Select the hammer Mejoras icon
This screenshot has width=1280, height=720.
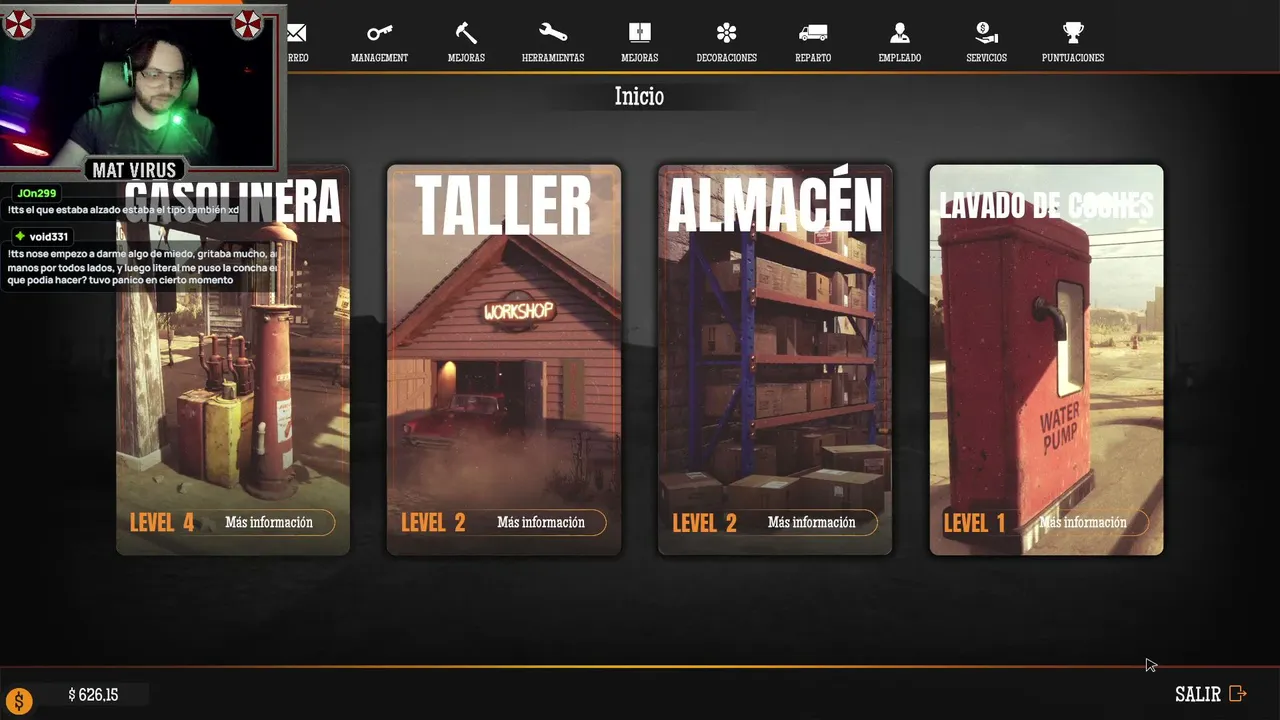466,33
